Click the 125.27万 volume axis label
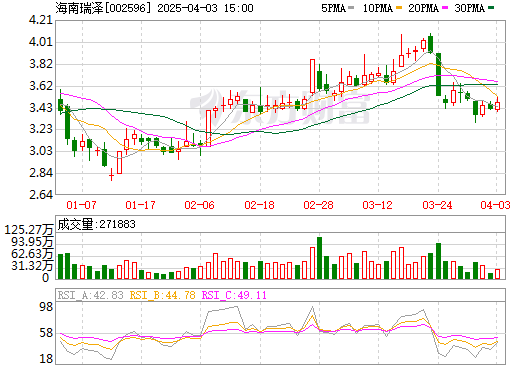This screenshot has width=520, height=365. click(28, 230)
